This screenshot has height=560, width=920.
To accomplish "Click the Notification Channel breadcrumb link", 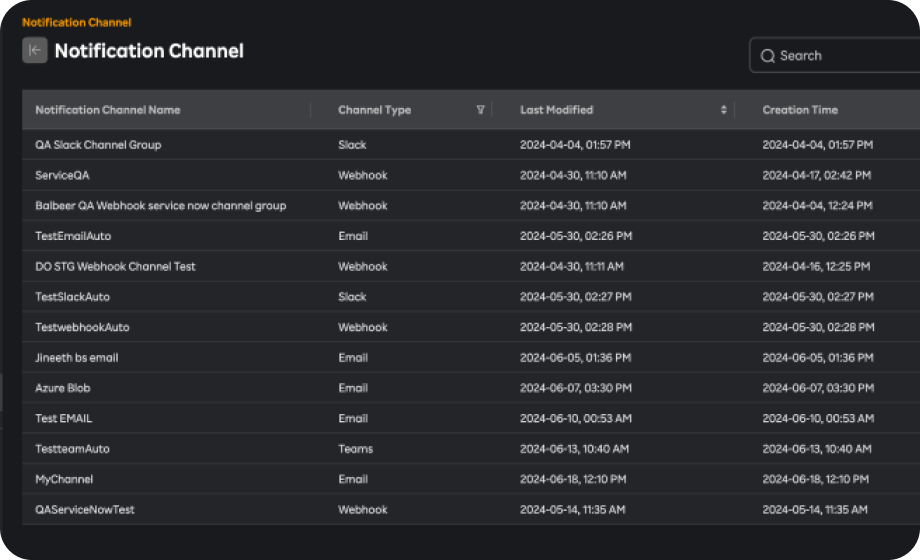I will tap(77, 22).
